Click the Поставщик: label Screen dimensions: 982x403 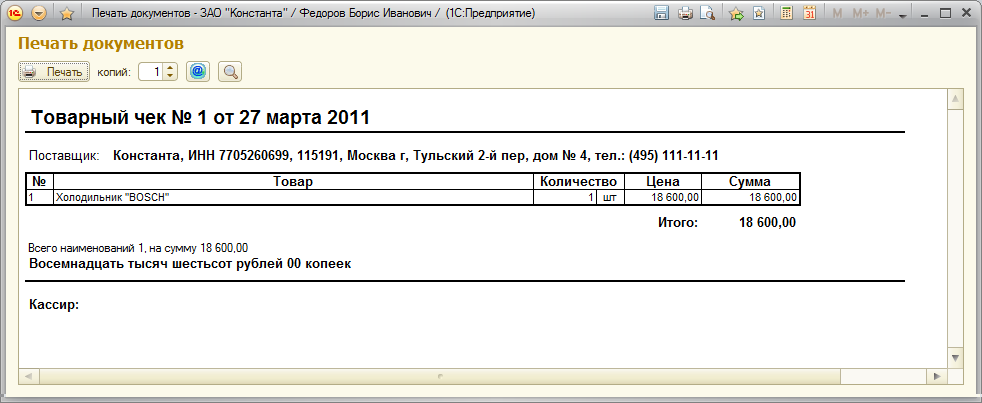pyautogui.click(x=65, y=155)
